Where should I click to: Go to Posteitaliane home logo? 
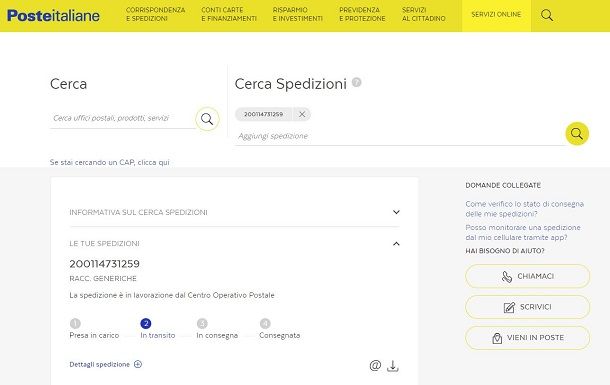pyautogui.click(x=53, y=16)
